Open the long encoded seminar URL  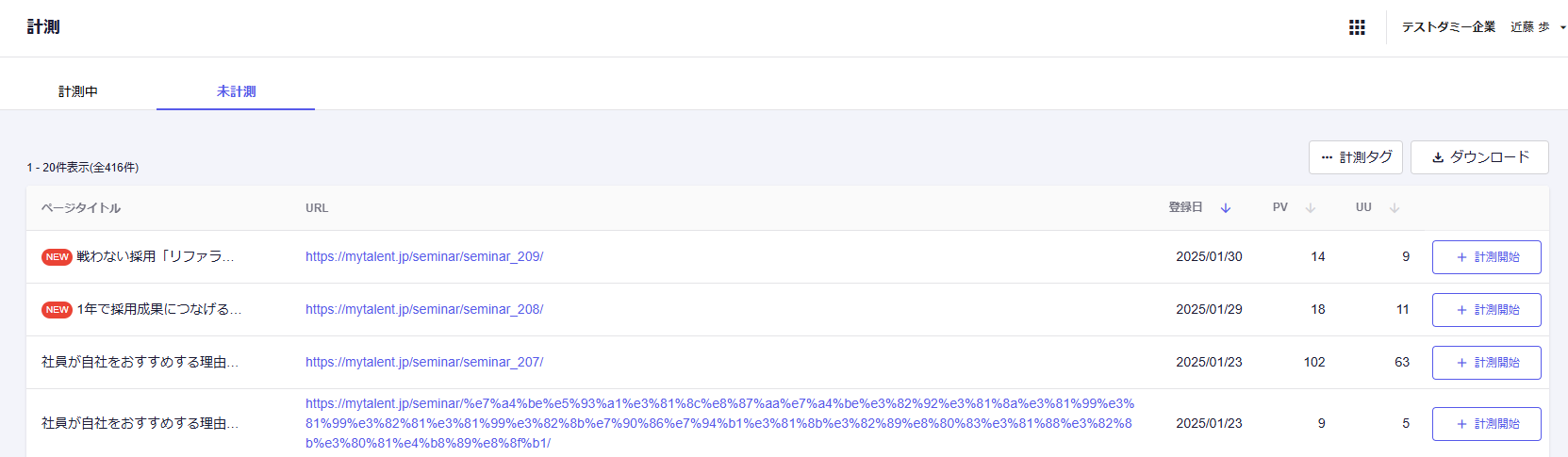click(718, 423)
